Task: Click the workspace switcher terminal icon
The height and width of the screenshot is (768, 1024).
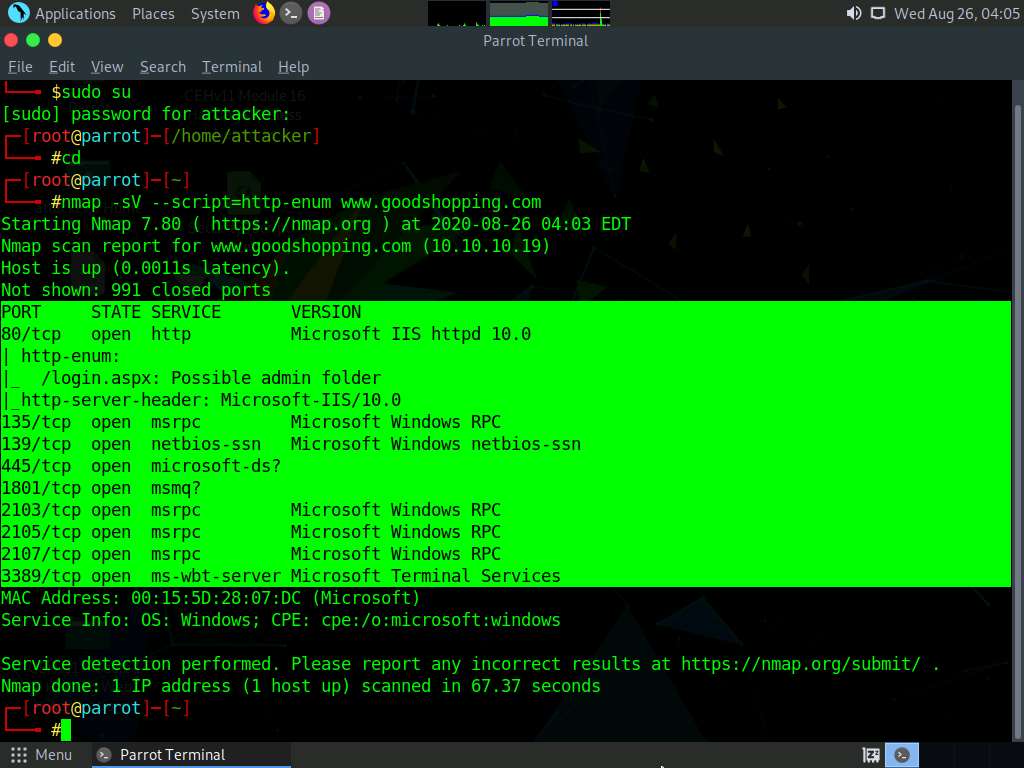Action: coord(902,755)
